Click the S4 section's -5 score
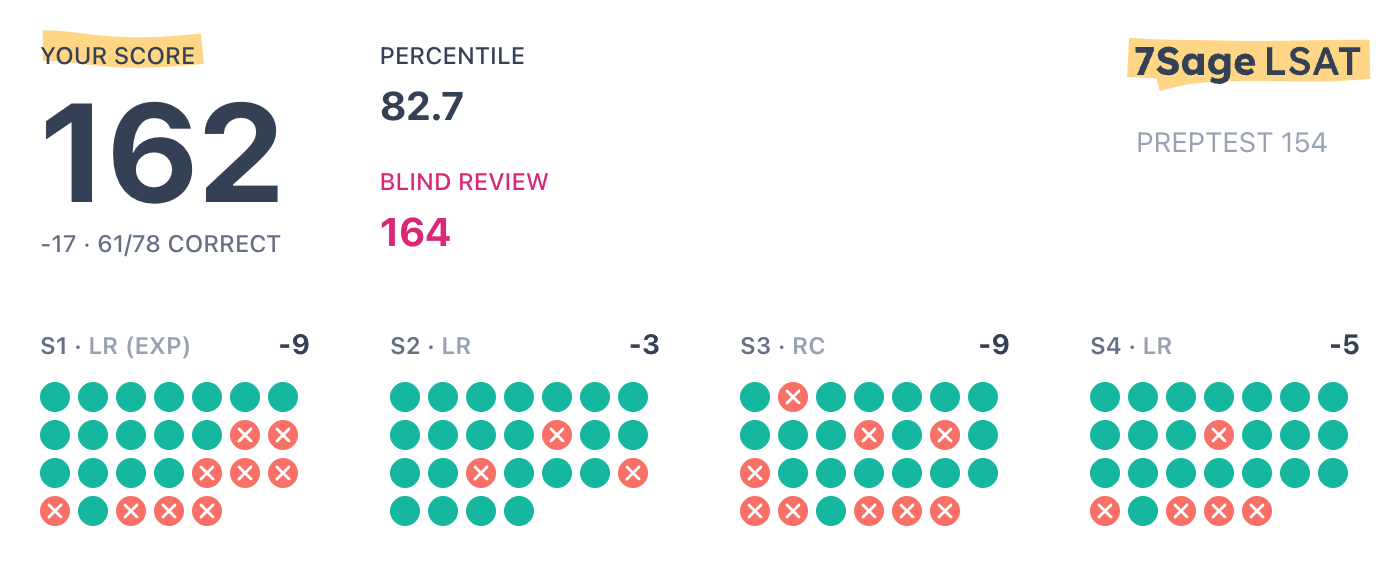1400x570 pixels. pos(1344,346)
